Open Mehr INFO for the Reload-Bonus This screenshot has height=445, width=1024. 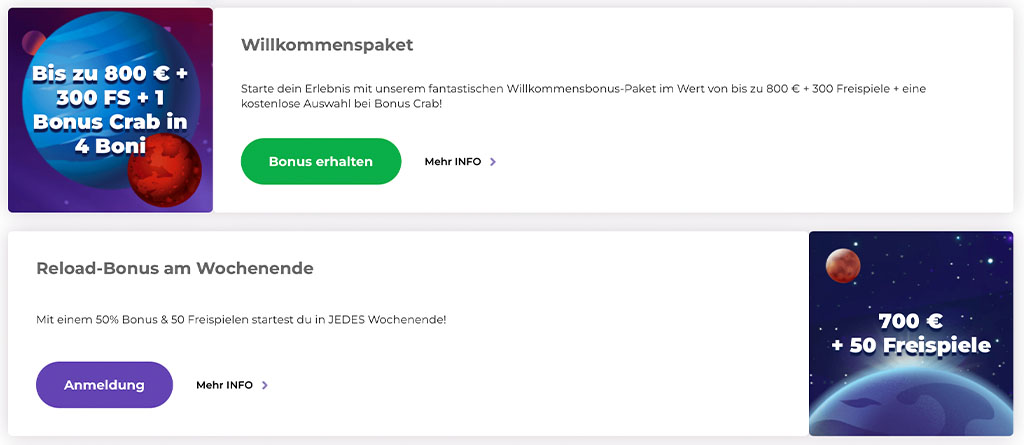[x=225, y=385]
